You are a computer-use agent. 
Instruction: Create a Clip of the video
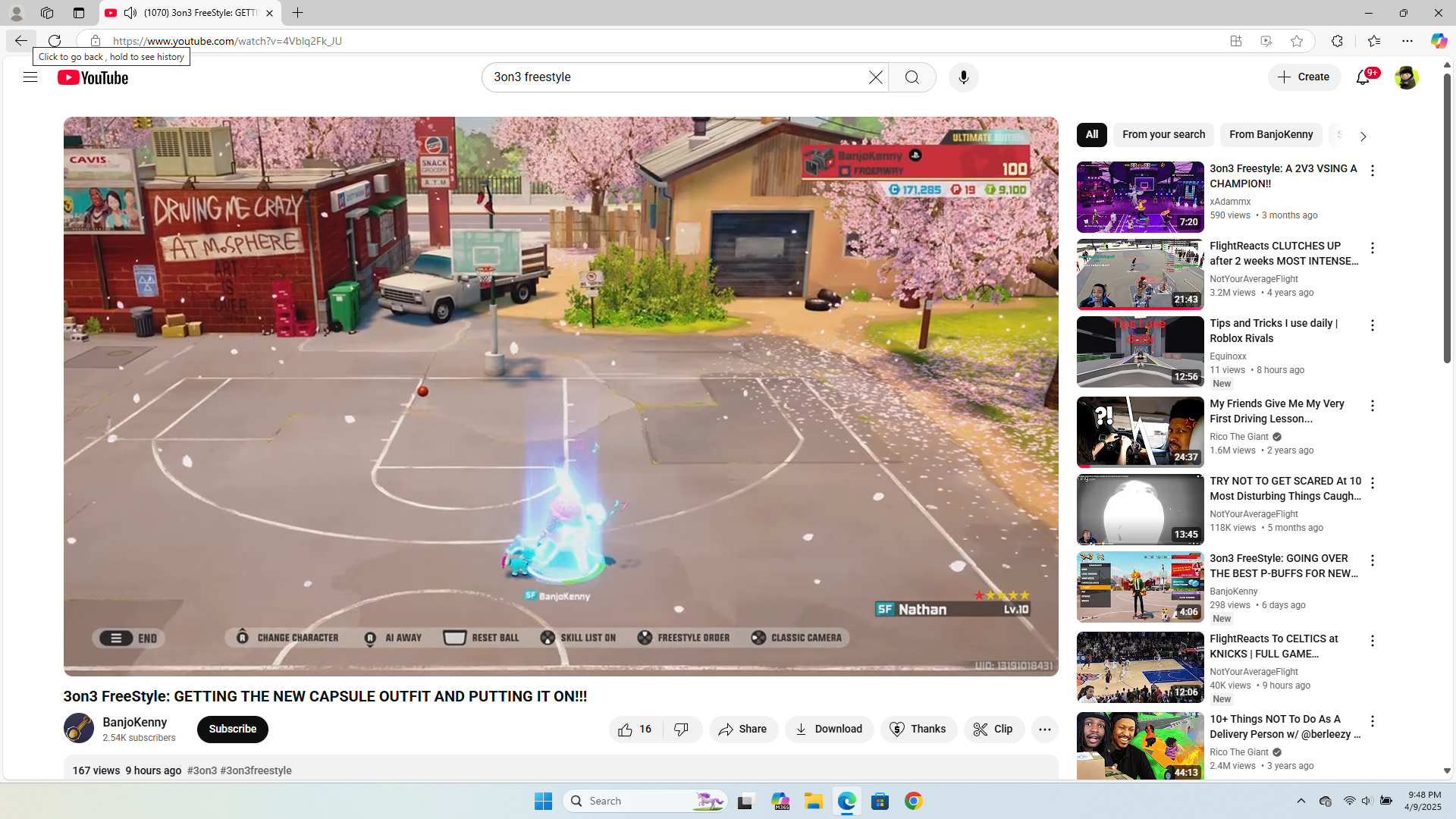(x=993, y=730)
